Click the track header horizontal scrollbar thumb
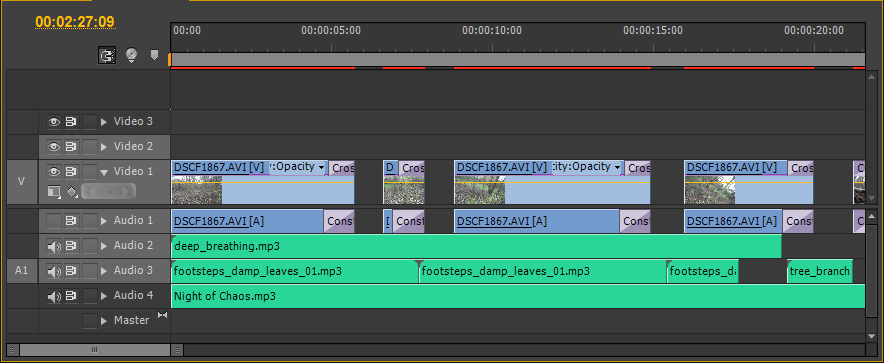Viewport: 884px width, 363px height. (x=94, y=350)
